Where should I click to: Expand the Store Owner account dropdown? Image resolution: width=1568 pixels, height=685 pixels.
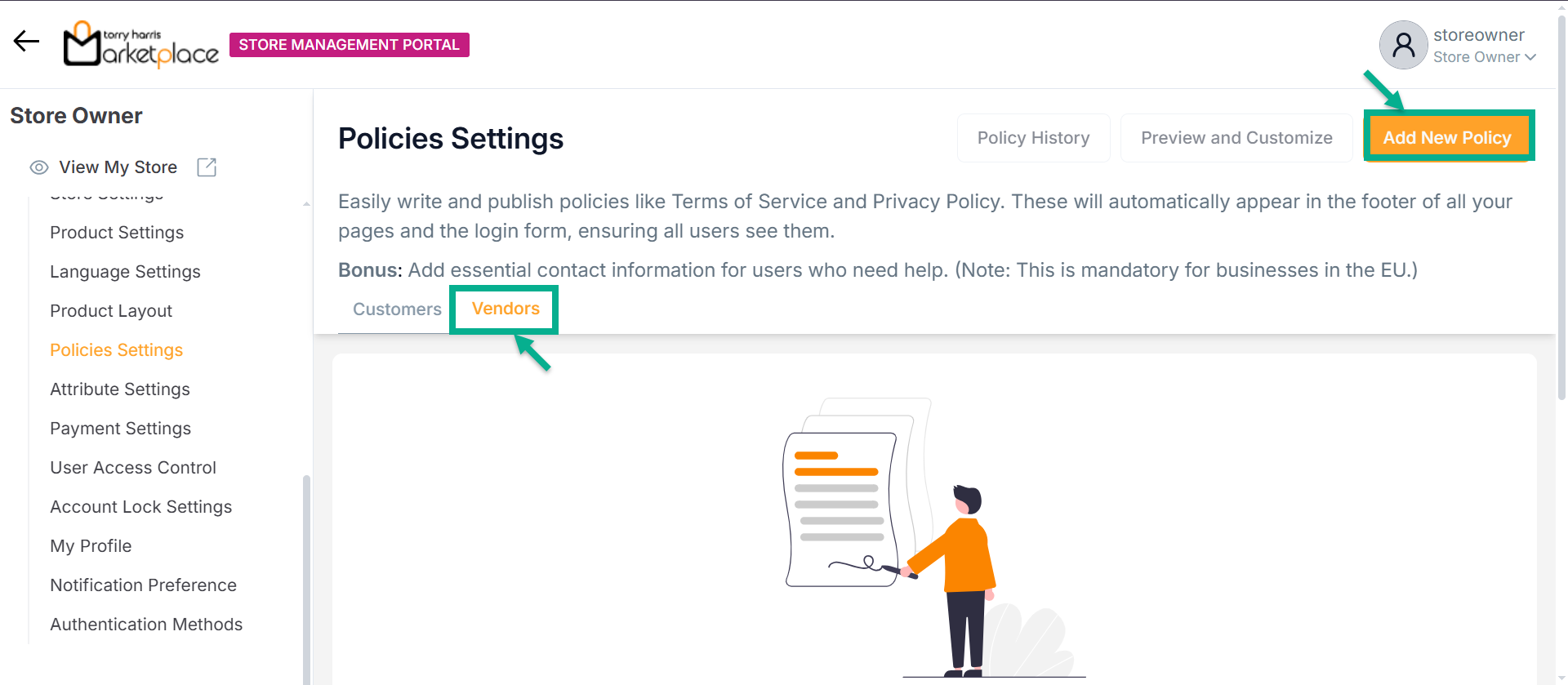click(x=1530, y=57)
